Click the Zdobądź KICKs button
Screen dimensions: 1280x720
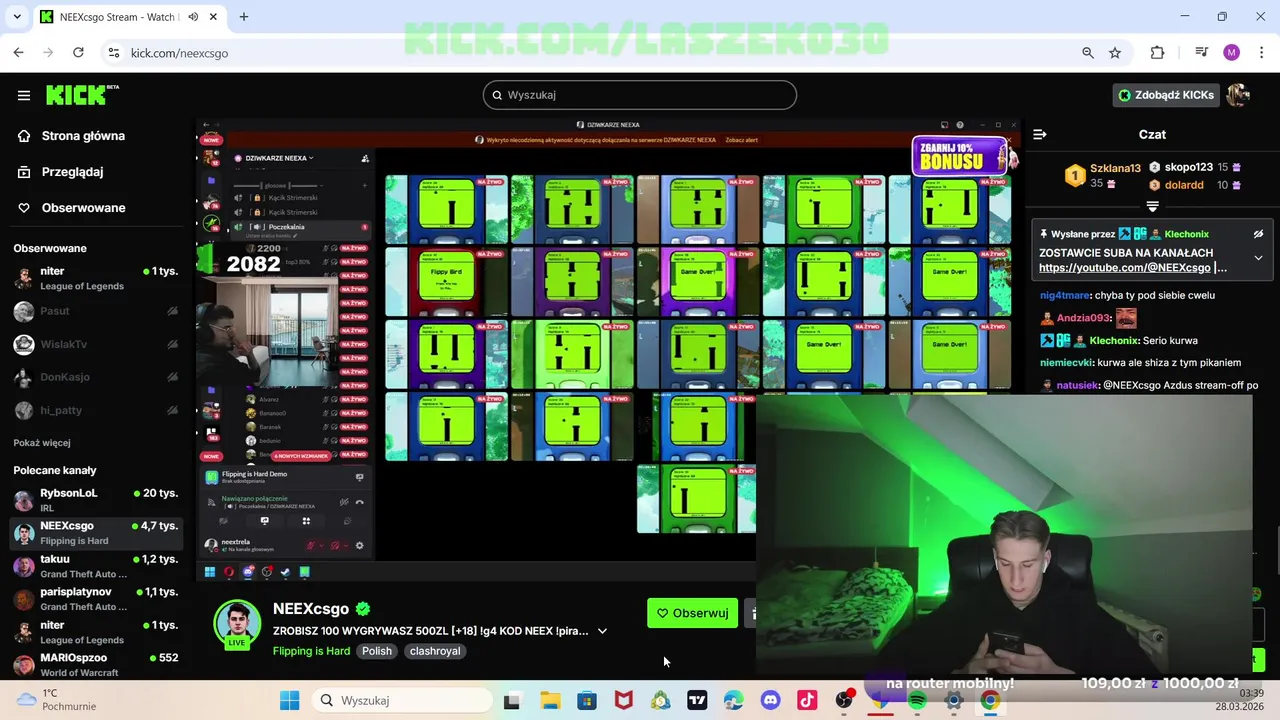[1166, 95]
